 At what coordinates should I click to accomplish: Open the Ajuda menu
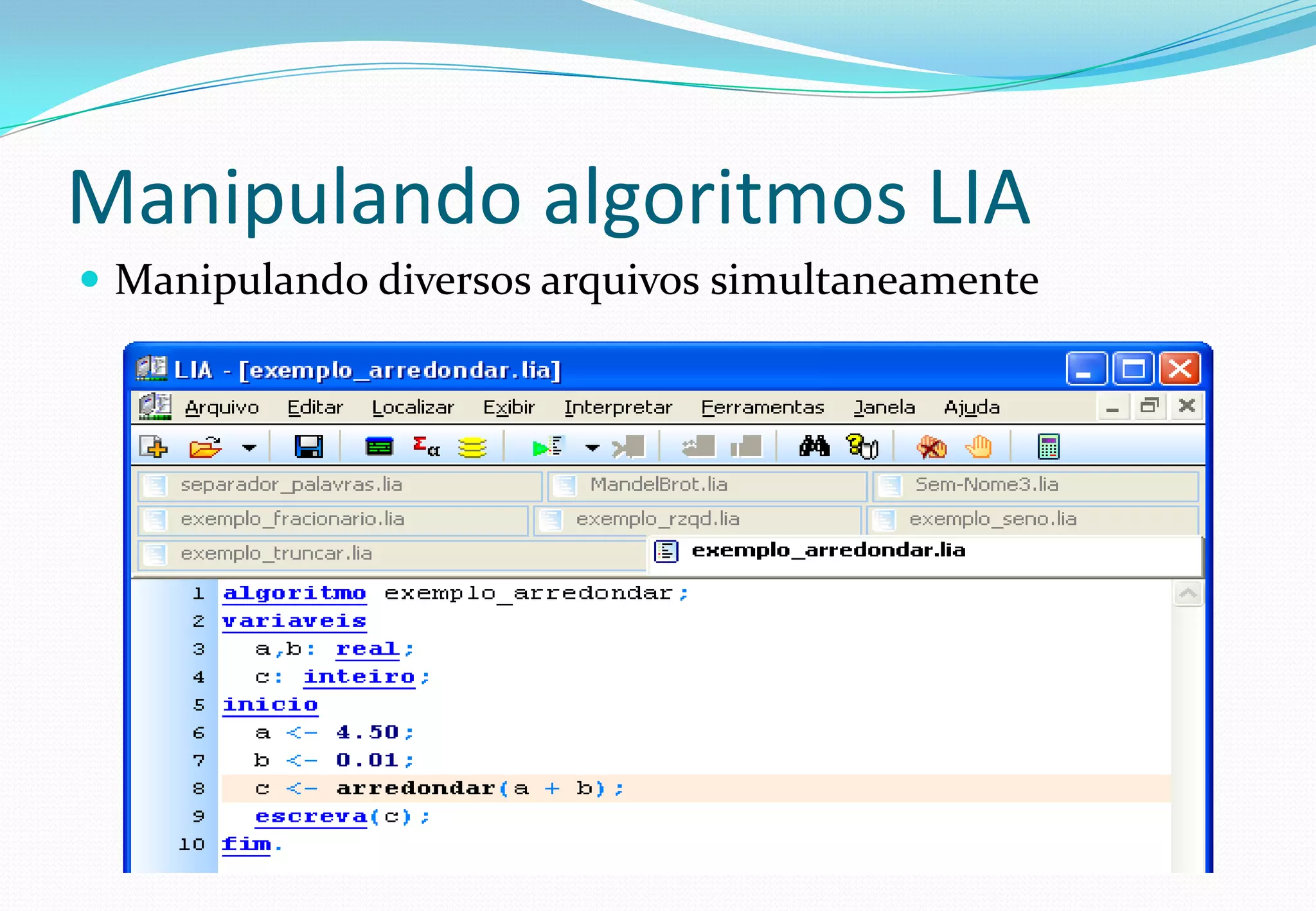coord(972,407)
